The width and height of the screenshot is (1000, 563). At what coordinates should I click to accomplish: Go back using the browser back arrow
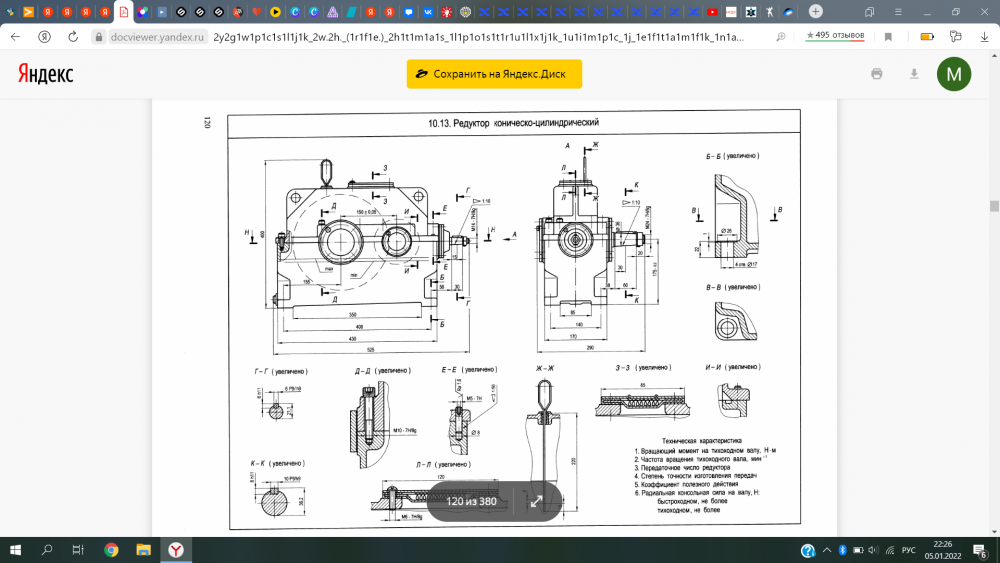(x=16, y=36)
